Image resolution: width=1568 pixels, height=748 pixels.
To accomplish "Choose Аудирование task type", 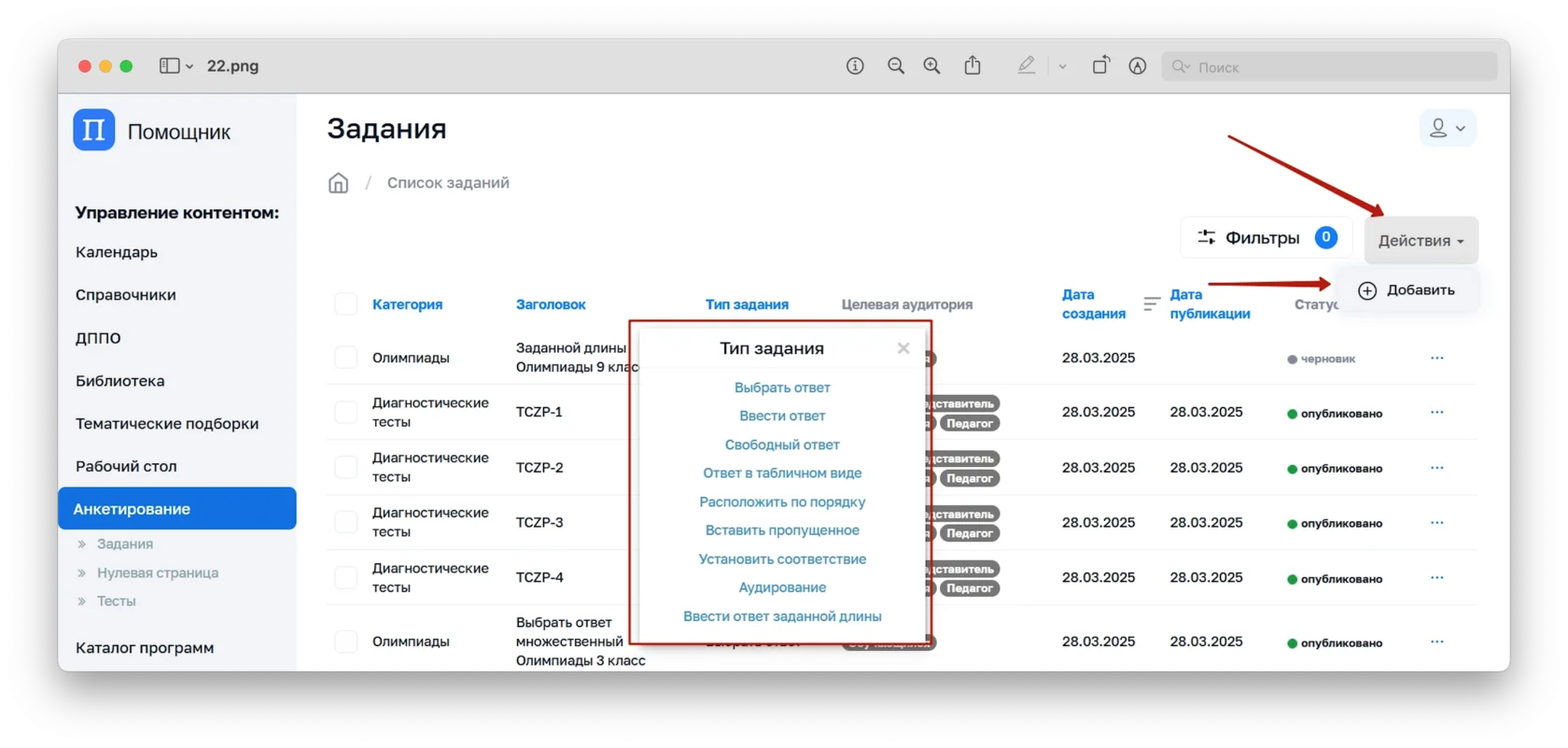I will tap(782, 587).
